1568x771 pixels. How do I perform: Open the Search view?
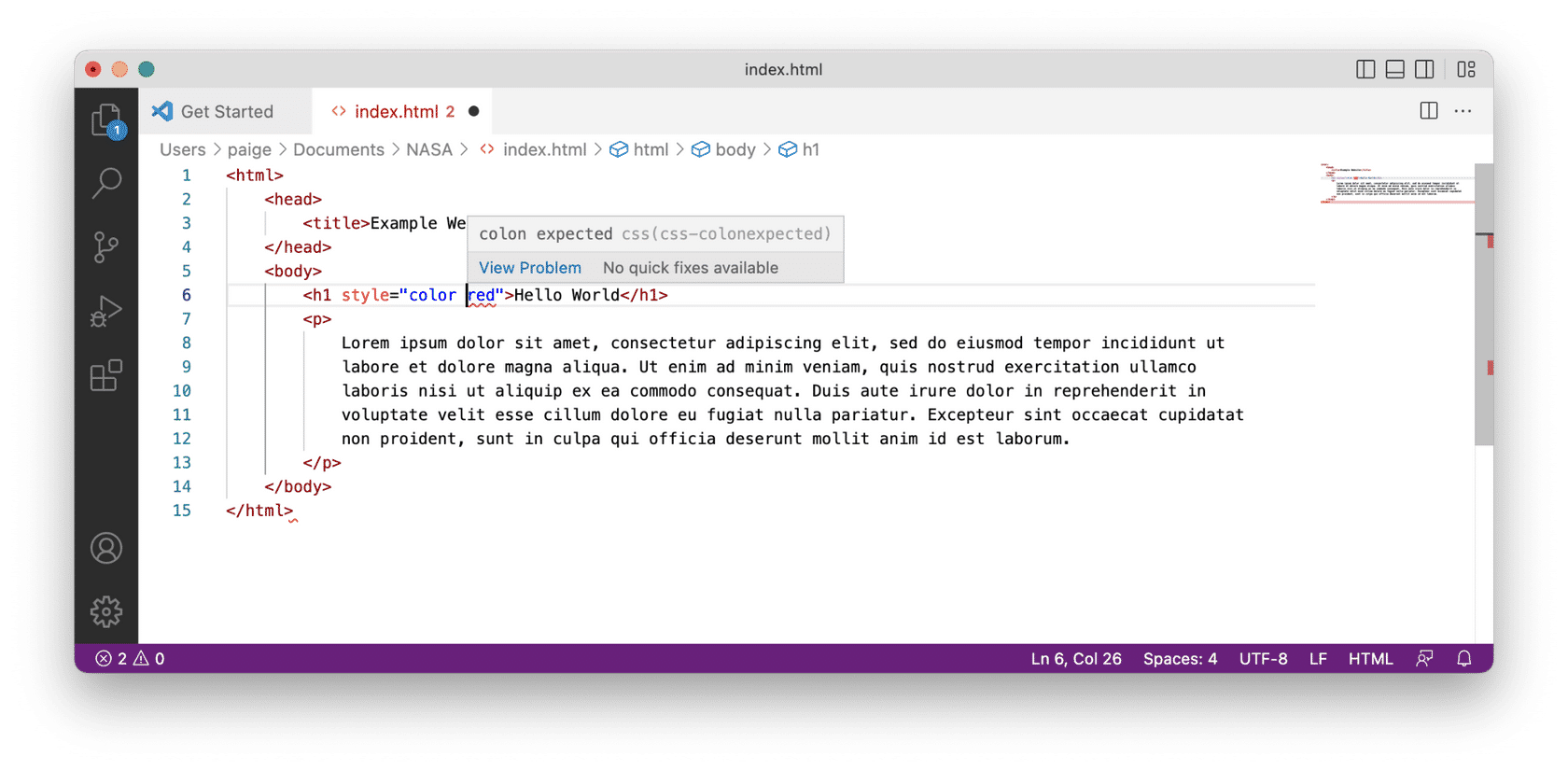tap(106, 183)
